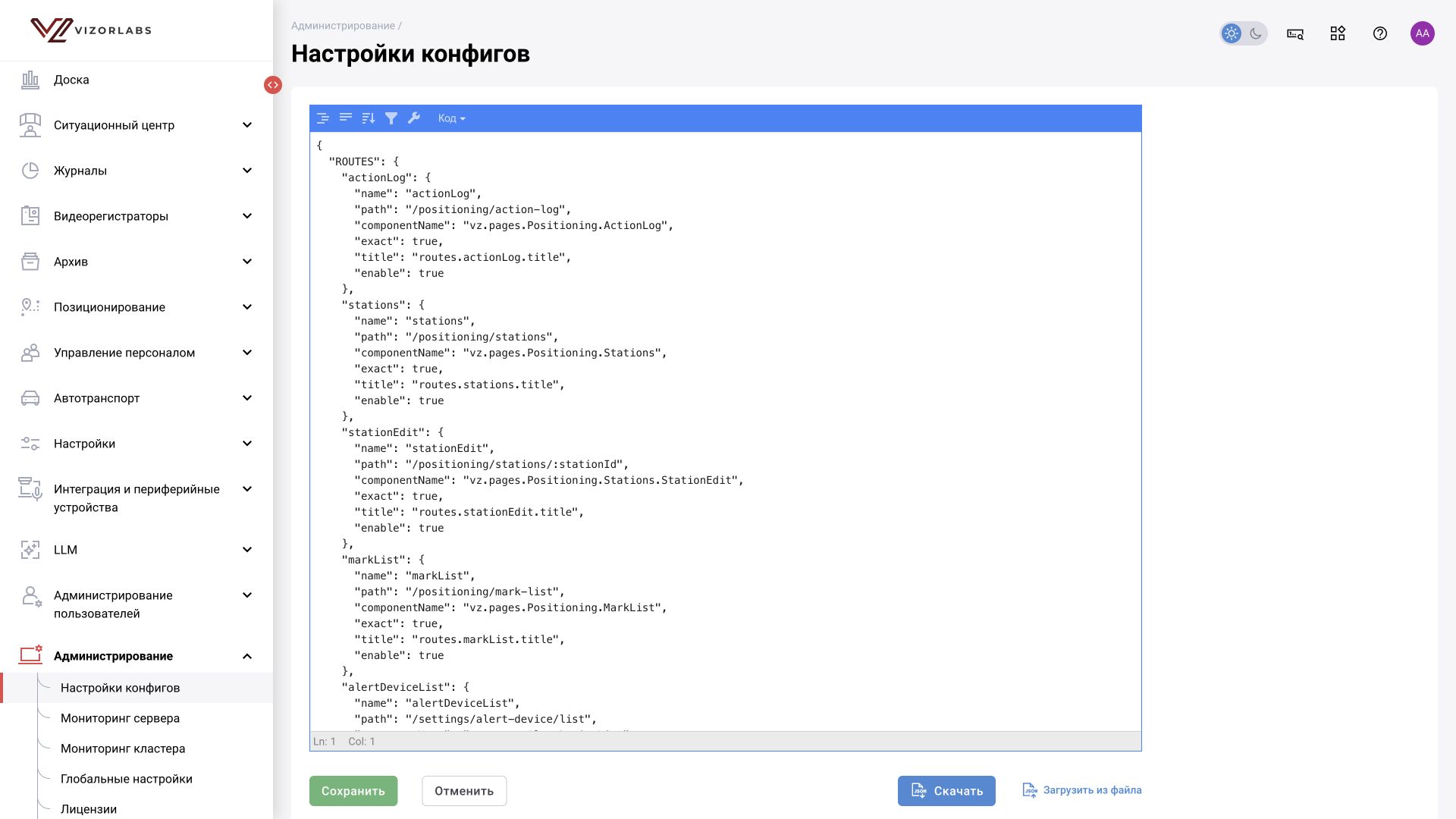1456x819 pixels.
Task: Open the Код mode dropdown
Action: (452, 118)
